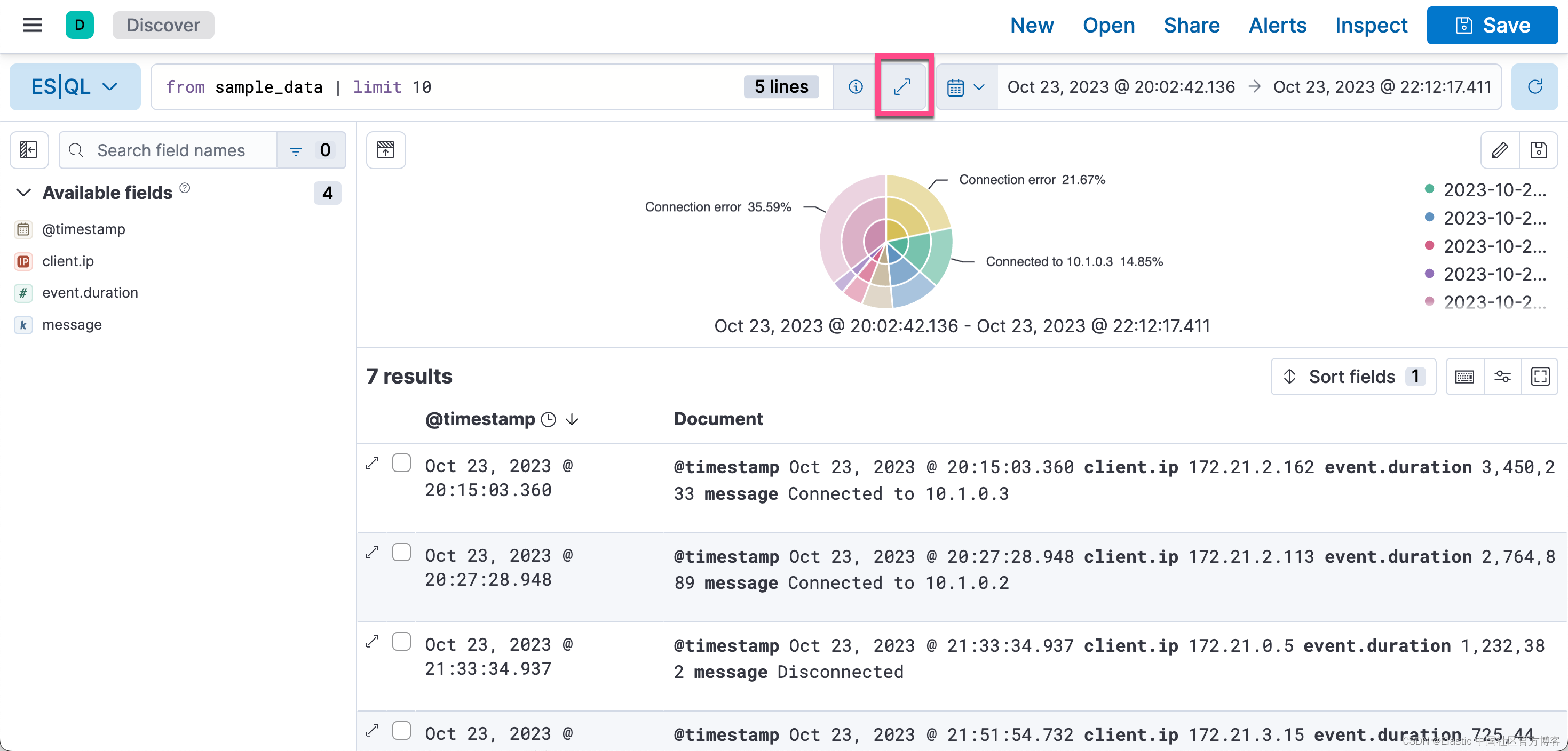Screen dimensions: 1568x751
Task: Click the green legend color dot
Action: tap(1429, 189)
